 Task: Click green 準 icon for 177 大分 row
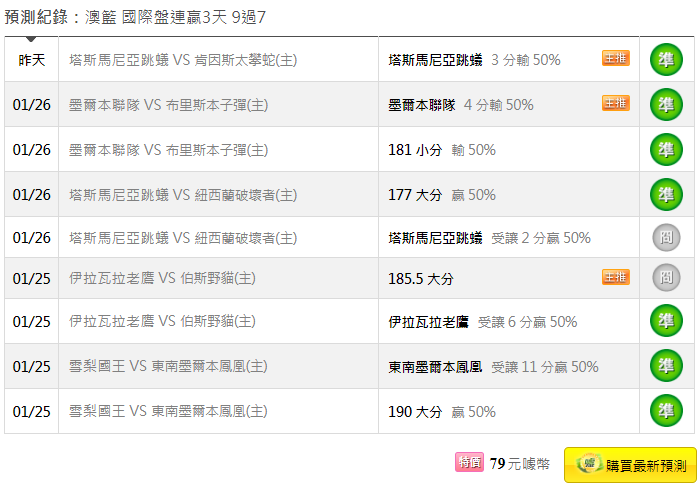coord(666,195)
